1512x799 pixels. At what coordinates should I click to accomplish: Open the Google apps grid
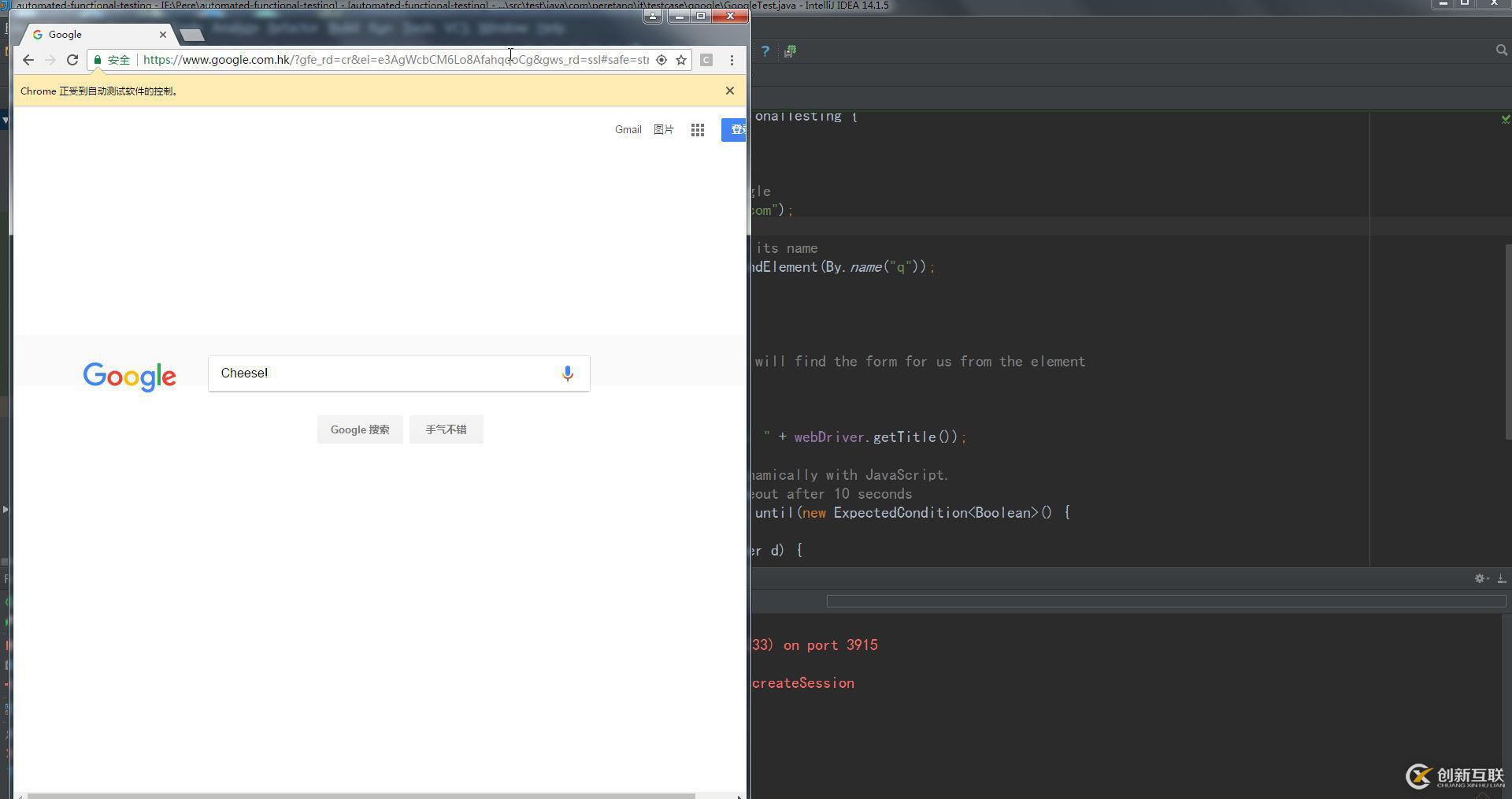pyautogui.click(x=698, y=130)
